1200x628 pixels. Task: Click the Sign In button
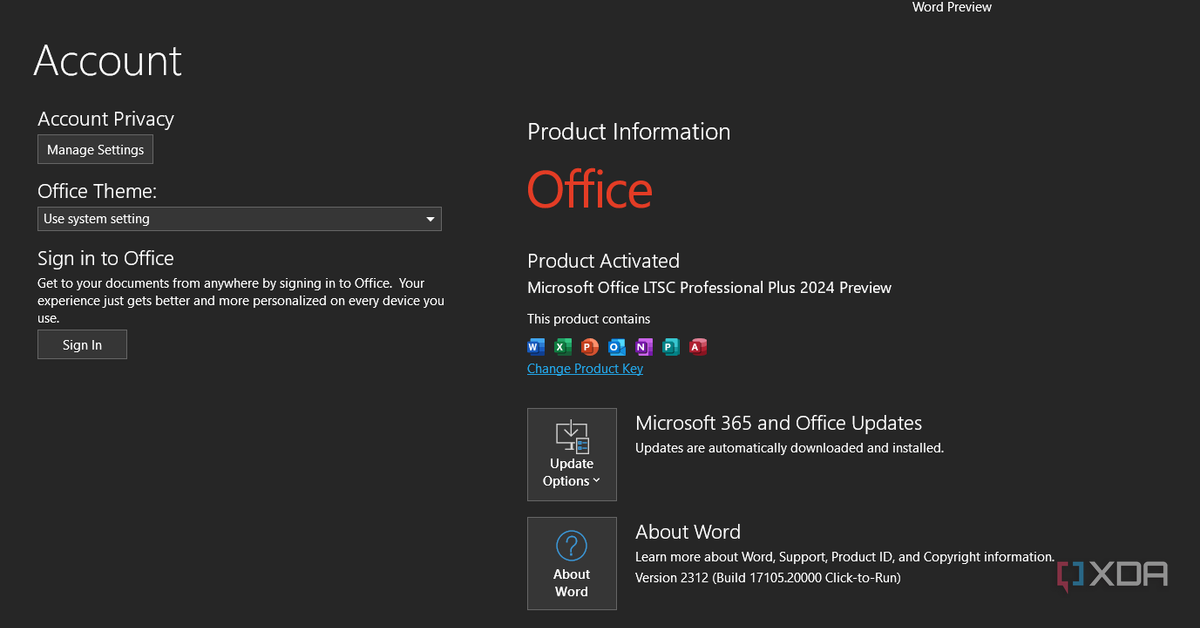click(x=82, y=344)
